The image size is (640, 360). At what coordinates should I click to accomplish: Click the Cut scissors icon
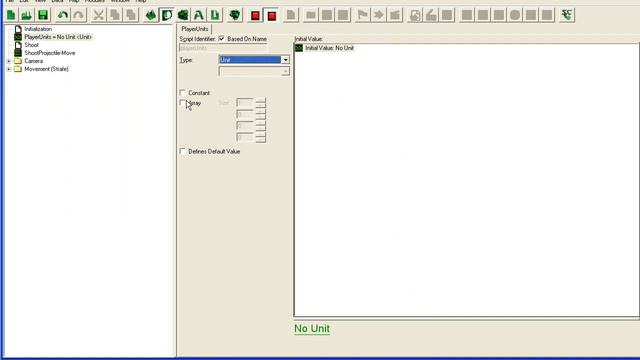(98, 16)
